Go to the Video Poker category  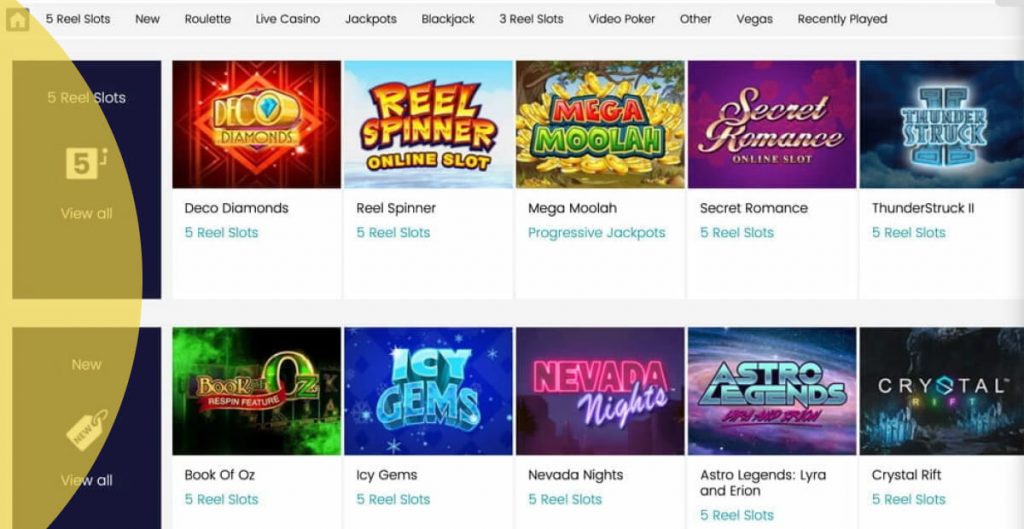click(x=621, y=19)
